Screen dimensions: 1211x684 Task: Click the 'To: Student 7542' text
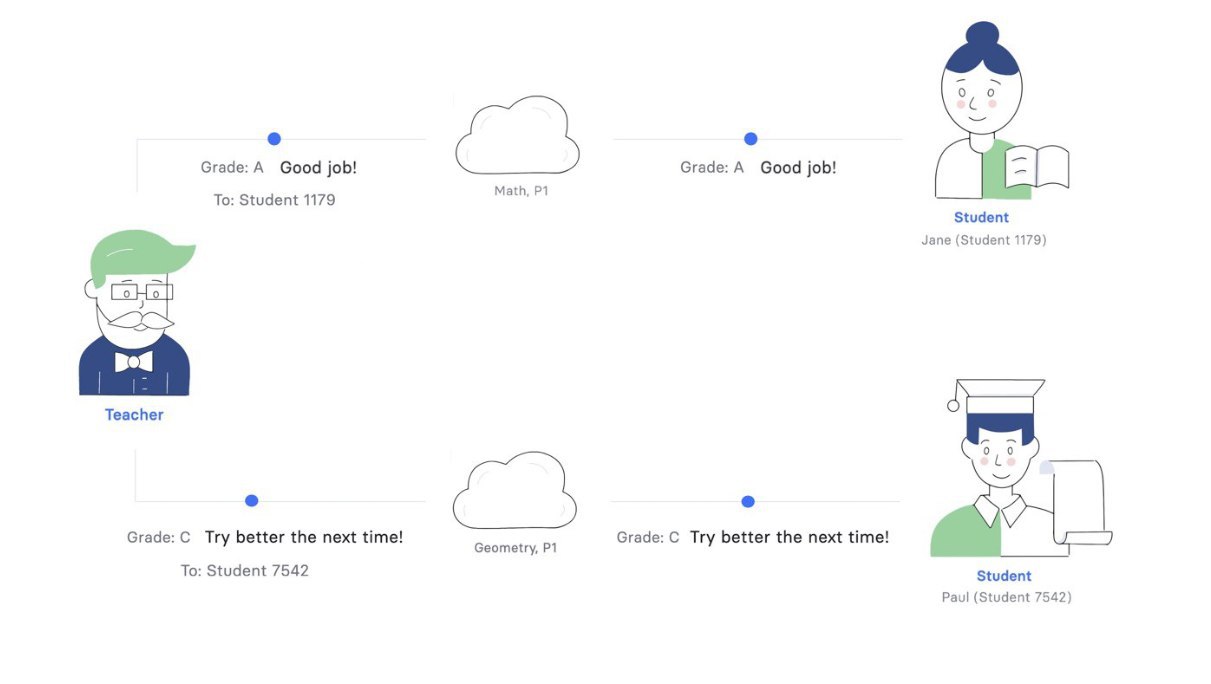244,571
